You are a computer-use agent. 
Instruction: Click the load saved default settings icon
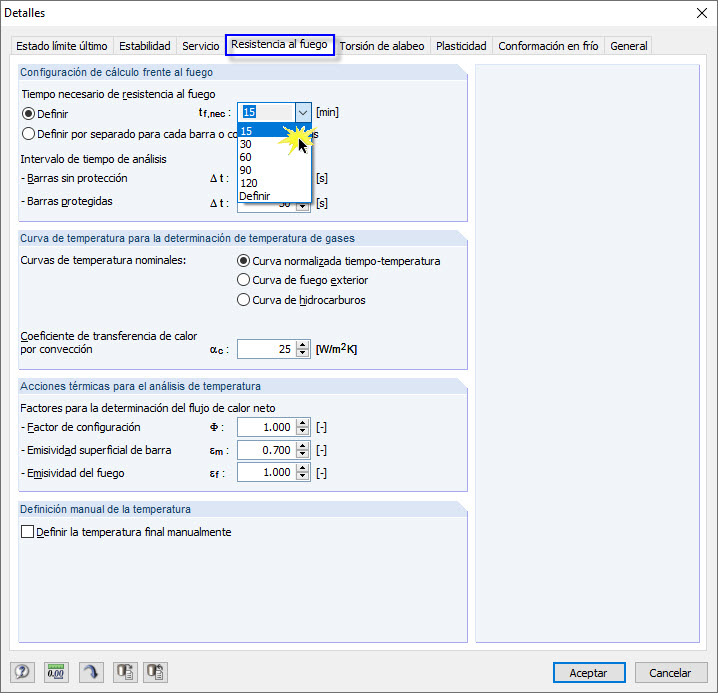pyautogui.click(x=156, y=672)
